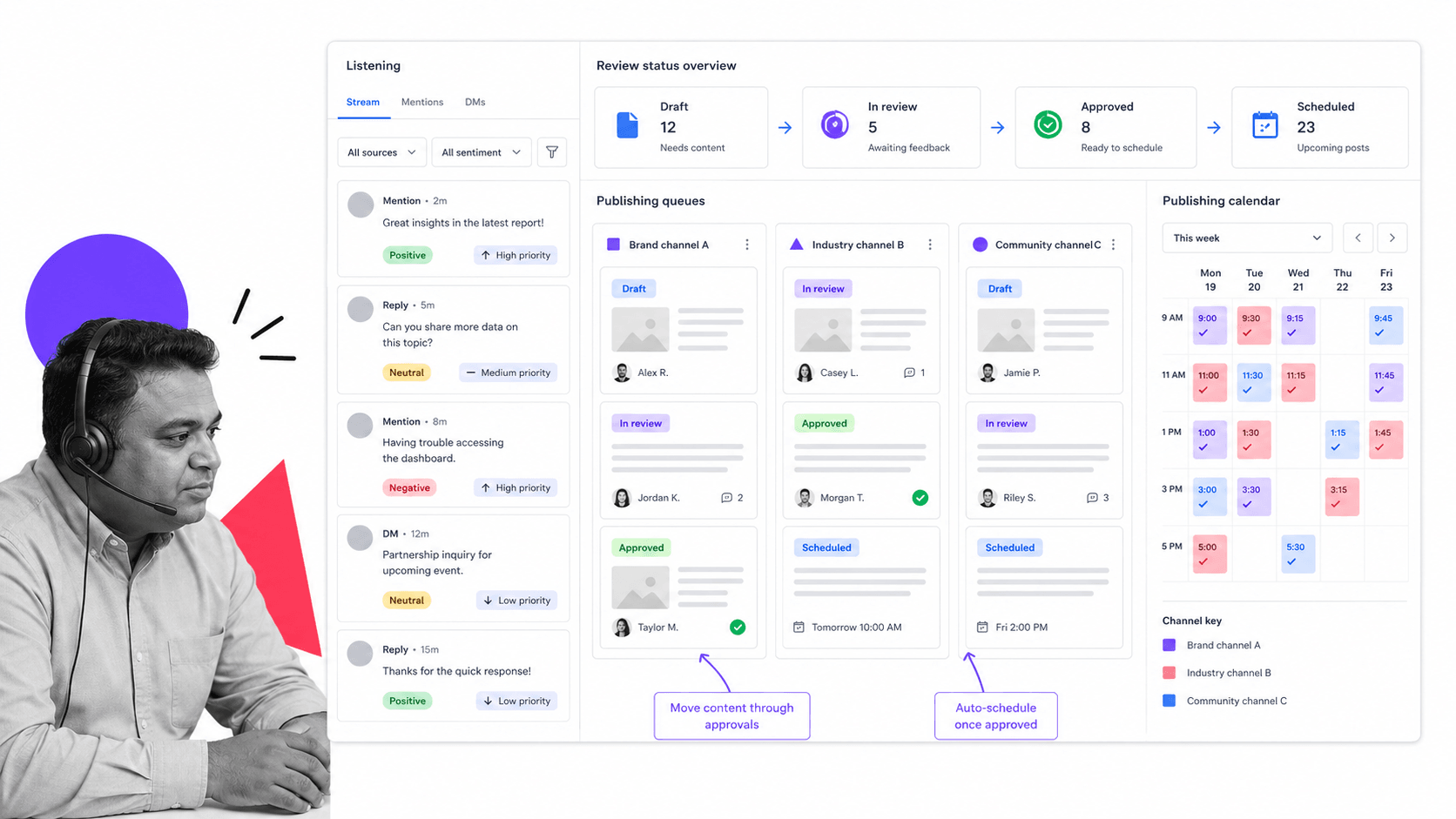Click the Draft document icon in status overview
This screenshot has width=1456, height=819.
click(x=627, y=125)
